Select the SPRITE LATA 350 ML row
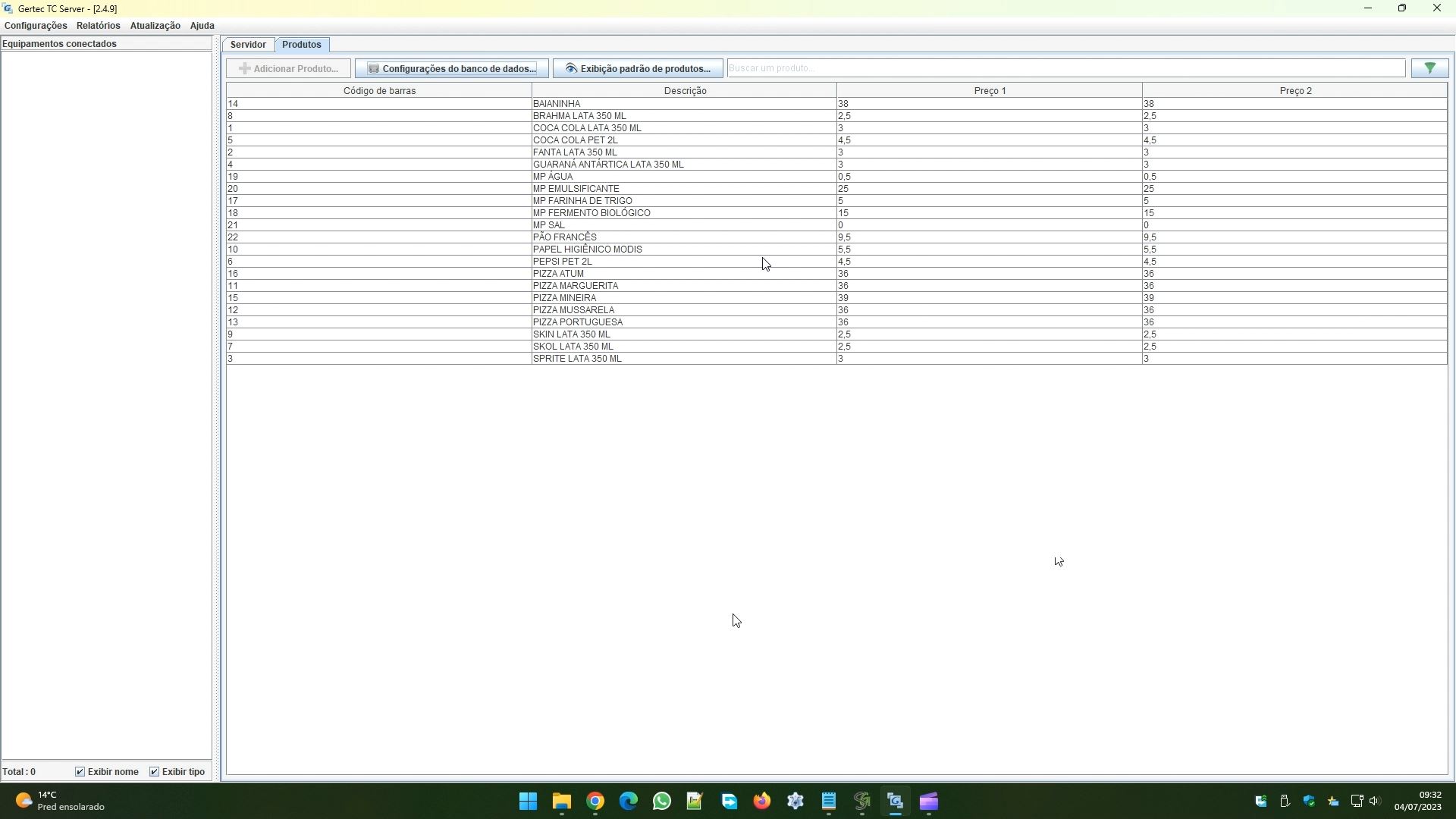 (x=837, y=359)
